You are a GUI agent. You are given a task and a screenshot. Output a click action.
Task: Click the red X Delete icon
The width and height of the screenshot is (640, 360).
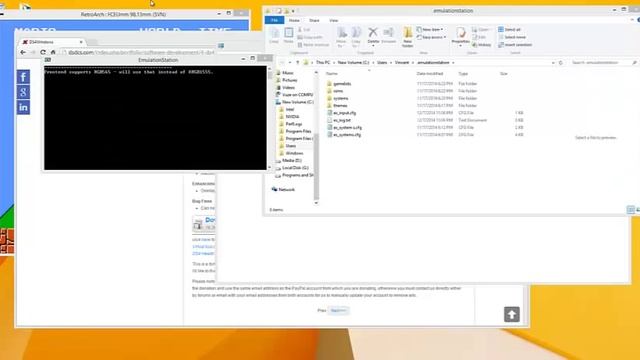(373, 32)
